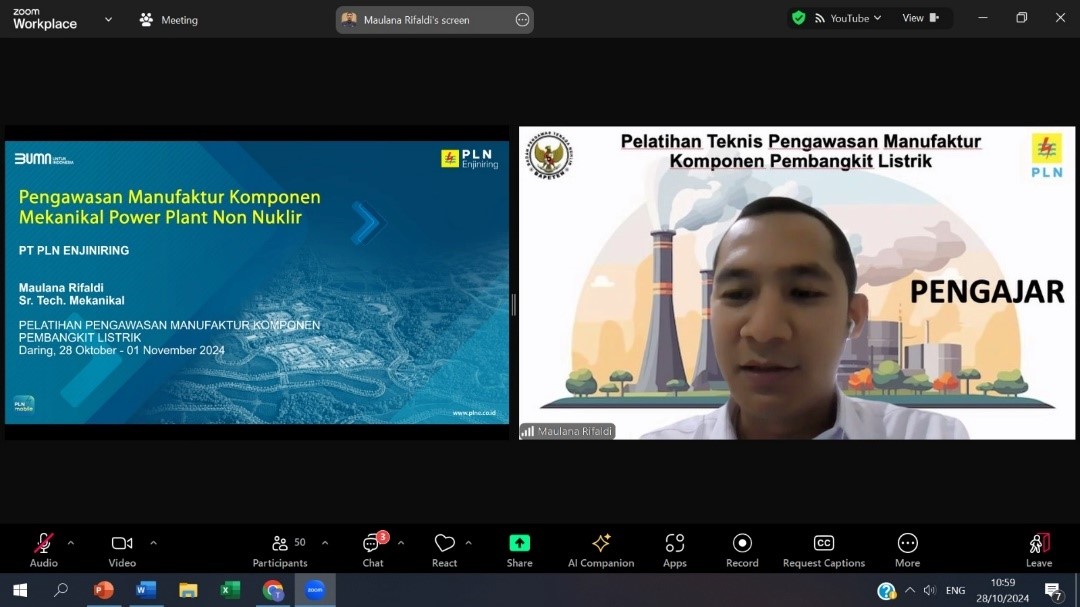
Task: Click Request Captions button
Action: pyautogui.click(x=824, y=551)
